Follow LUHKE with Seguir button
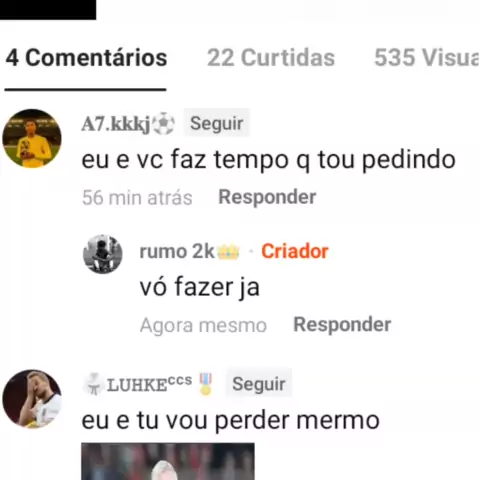Viewport: 480px width, 480px height. 259,383
